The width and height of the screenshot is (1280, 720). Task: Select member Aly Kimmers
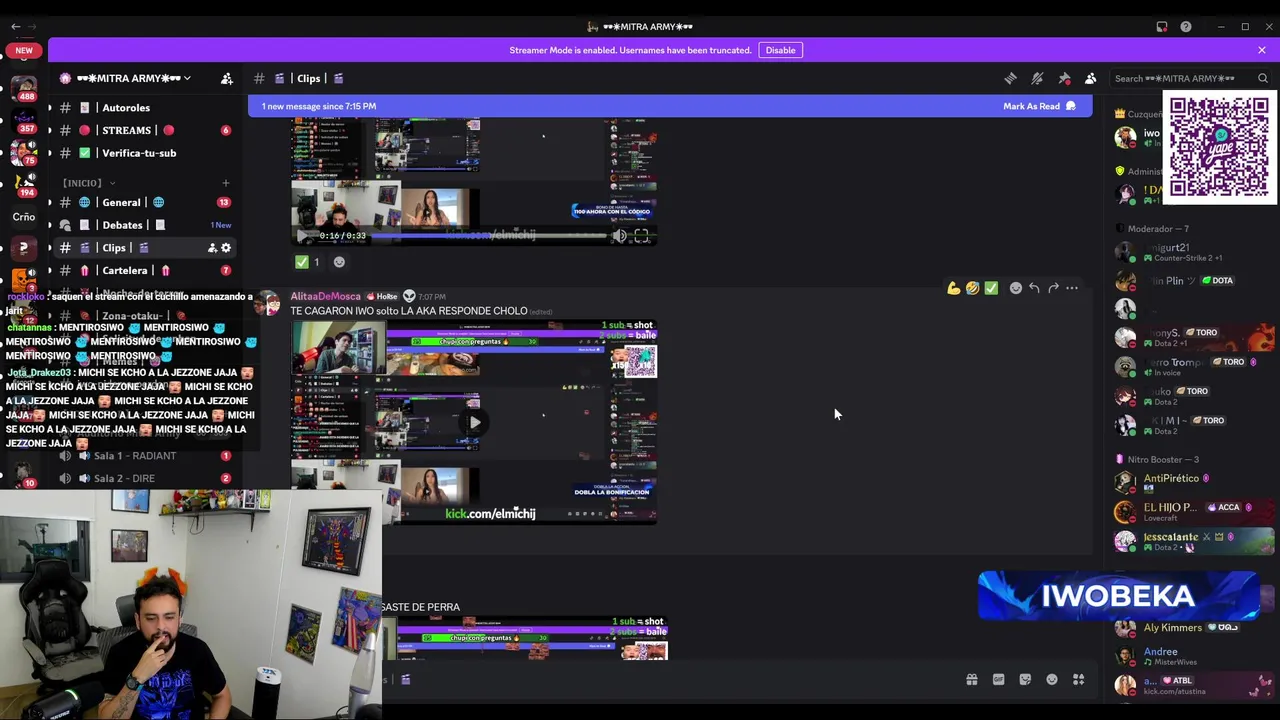pyautogui.click(x=1194, y=628)
